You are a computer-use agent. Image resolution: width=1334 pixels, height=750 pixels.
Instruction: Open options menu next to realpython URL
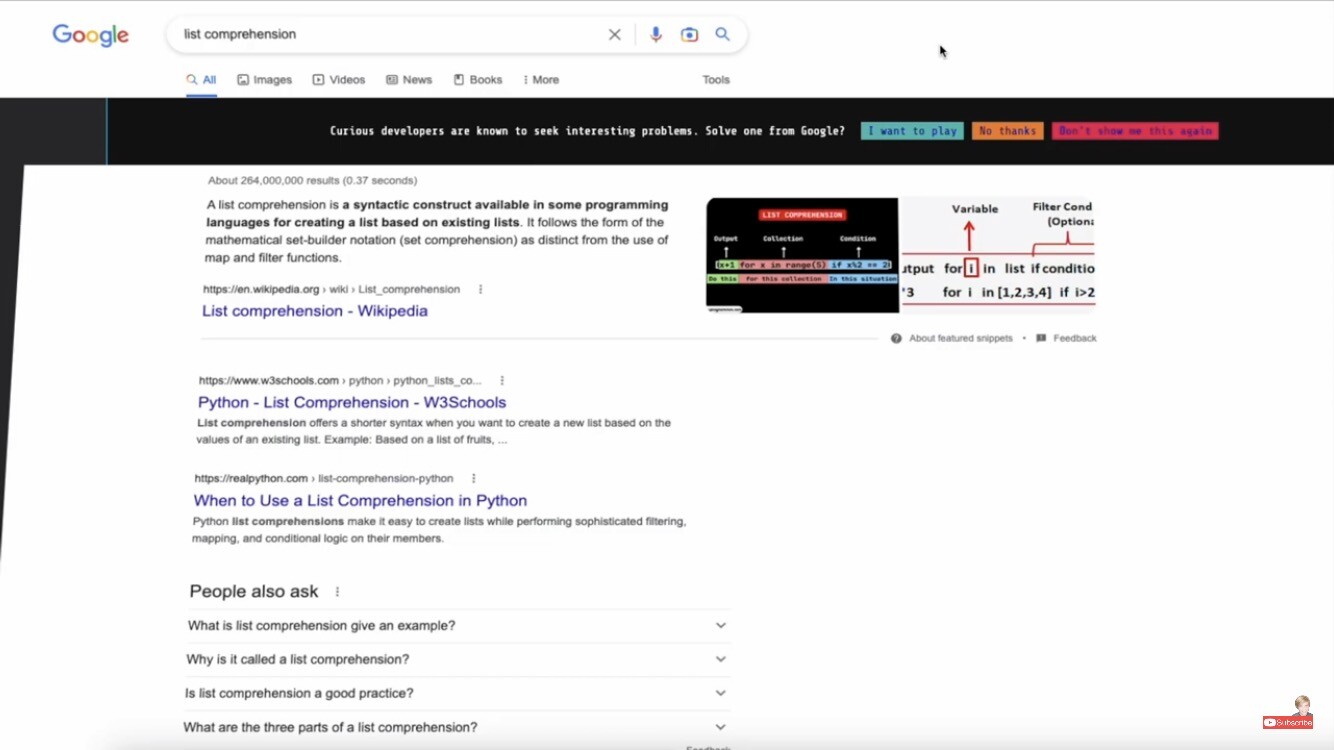point(473,478)
